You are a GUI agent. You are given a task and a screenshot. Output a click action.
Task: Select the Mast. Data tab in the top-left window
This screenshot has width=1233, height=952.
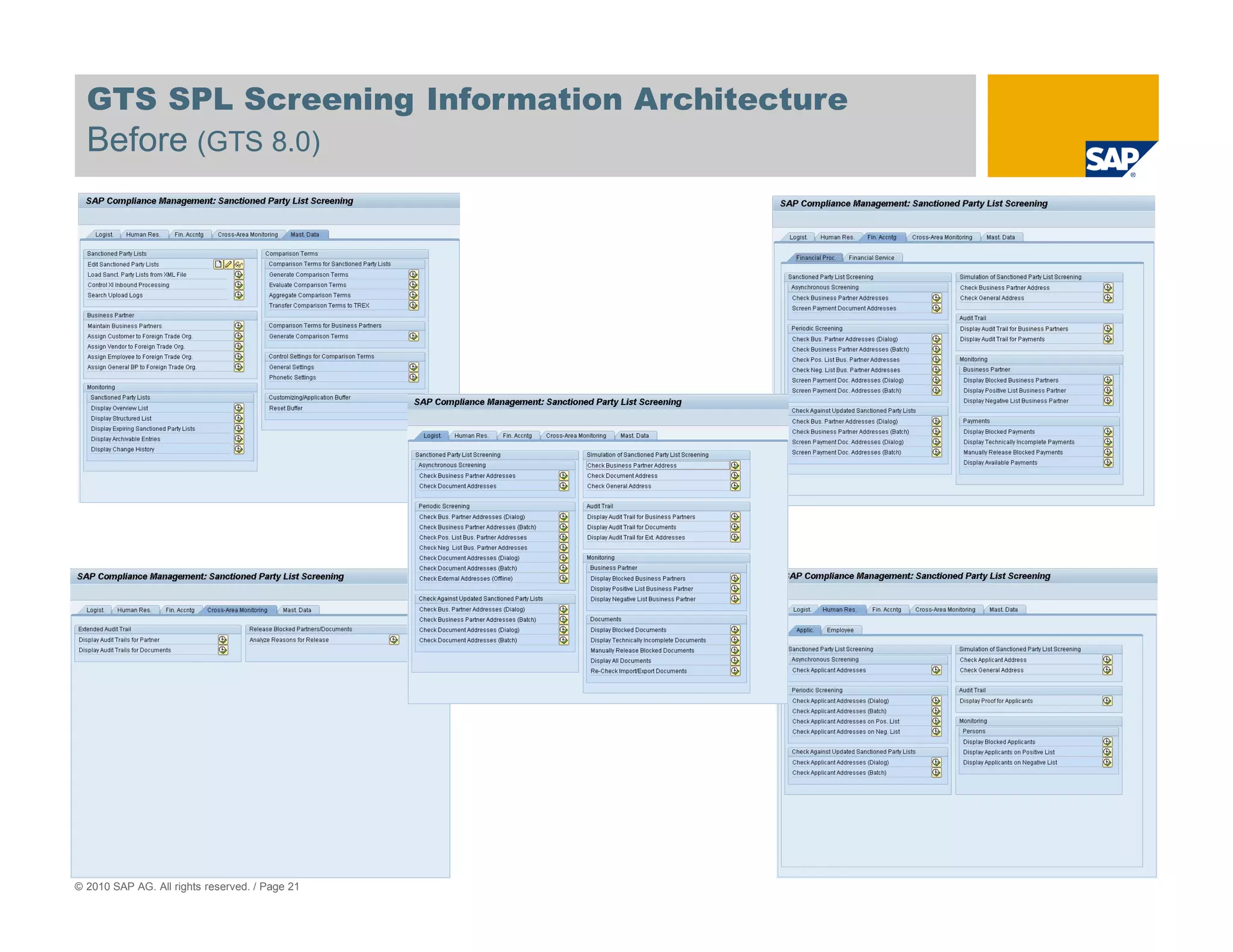[305, 235]
